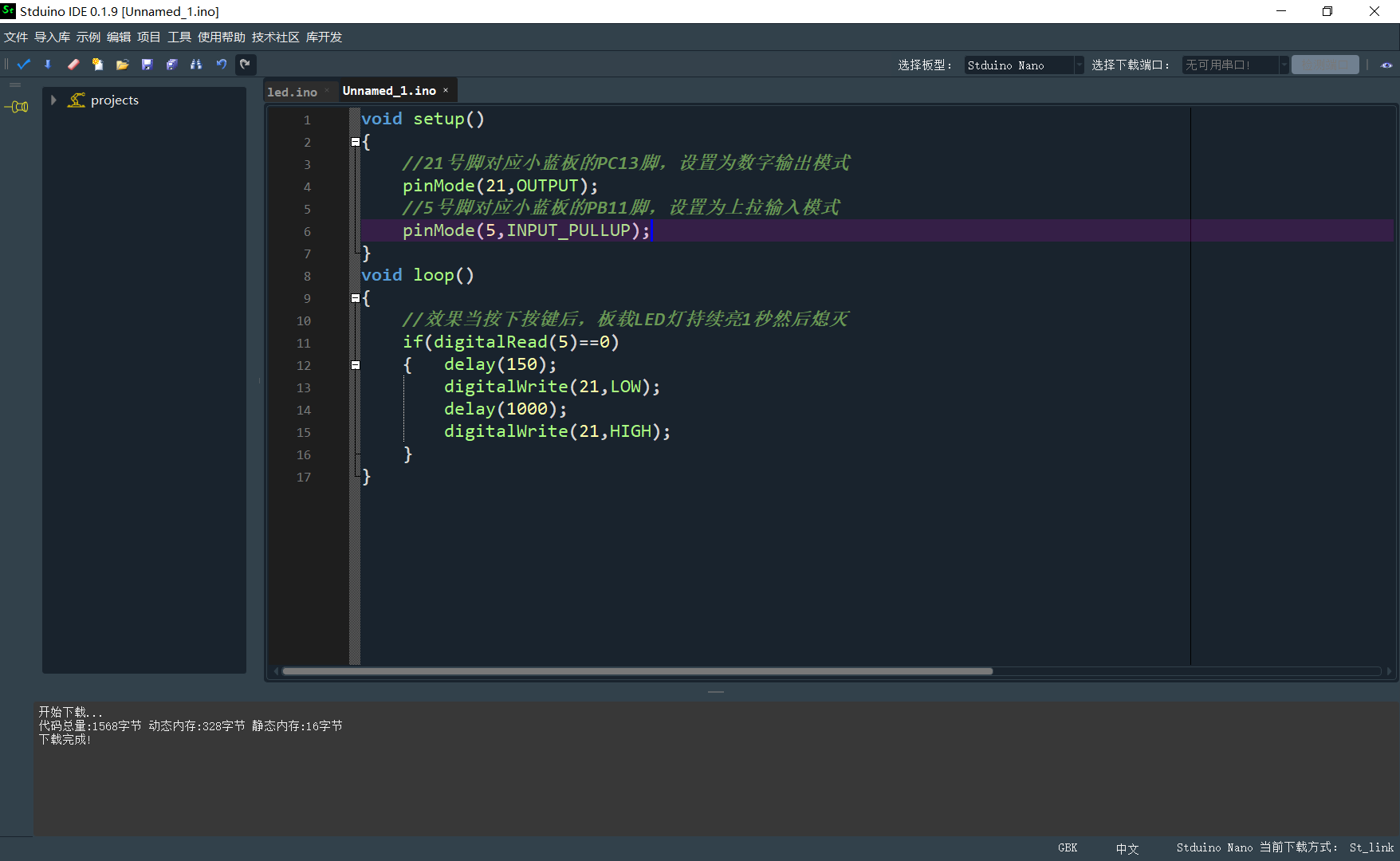Click the delay(150); code line
1400x861 pixels.
[x=500, y=364]
